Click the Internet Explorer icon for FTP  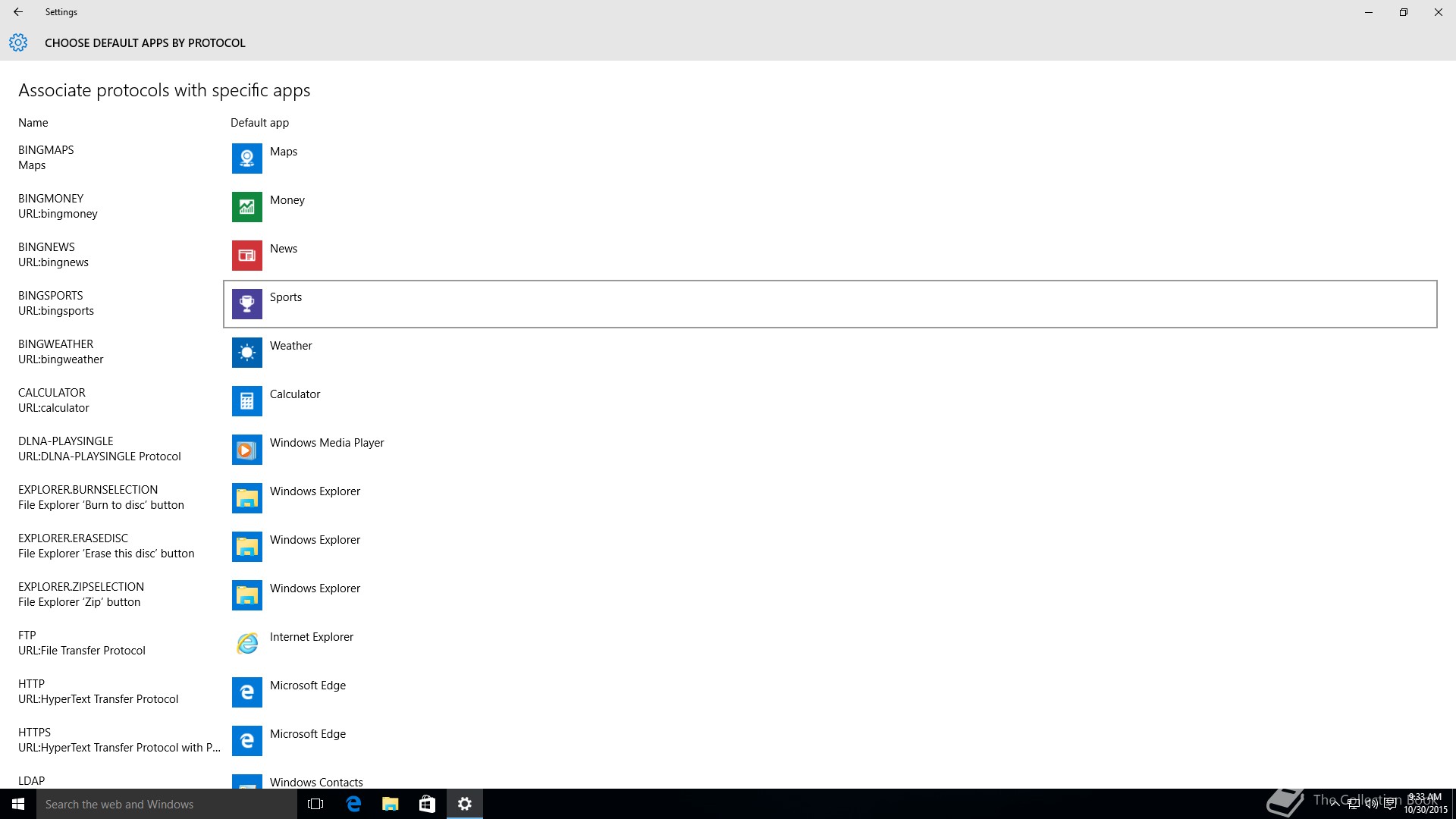[246, 644]
